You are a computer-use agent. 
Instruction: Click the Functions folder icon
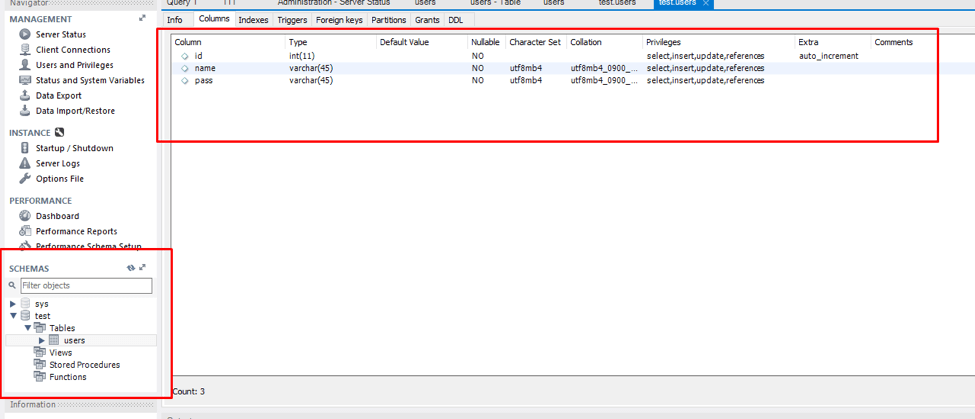coord(40,377)
